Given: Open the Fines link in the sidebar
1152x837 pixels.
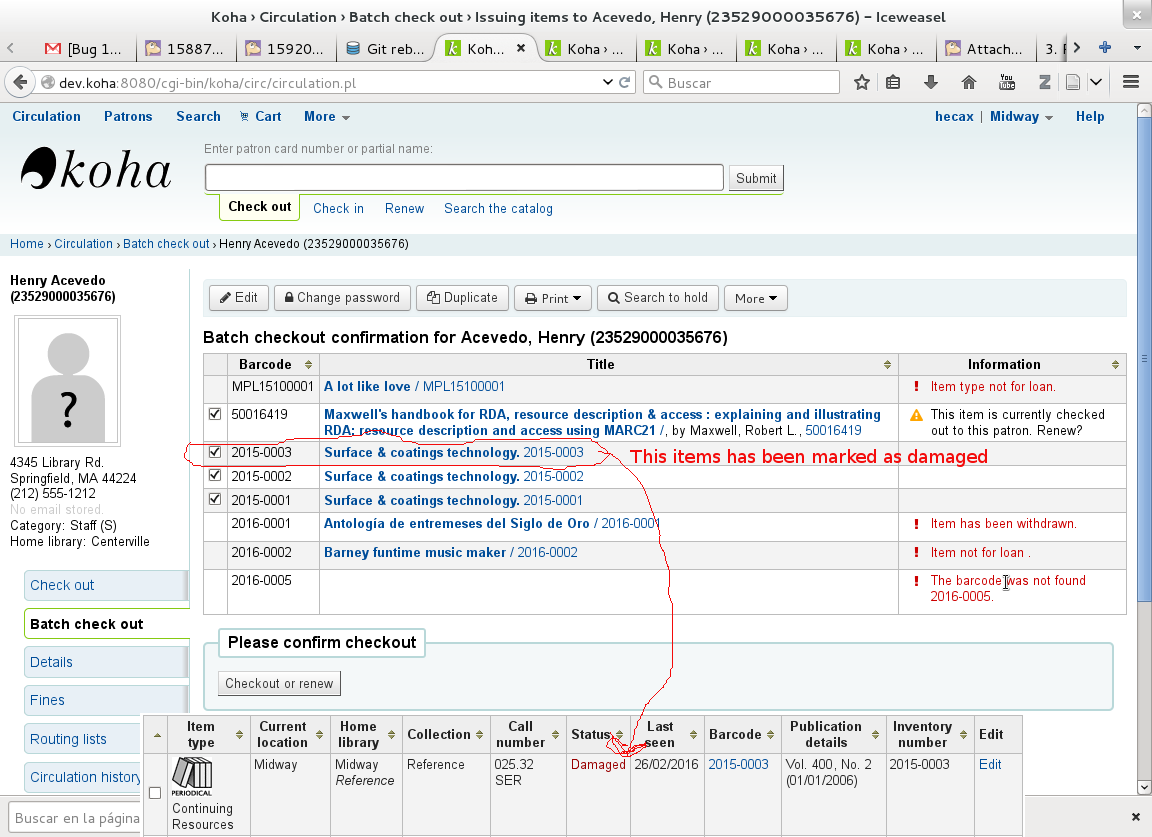Looking at the screenshot, I should click(47, 700).
